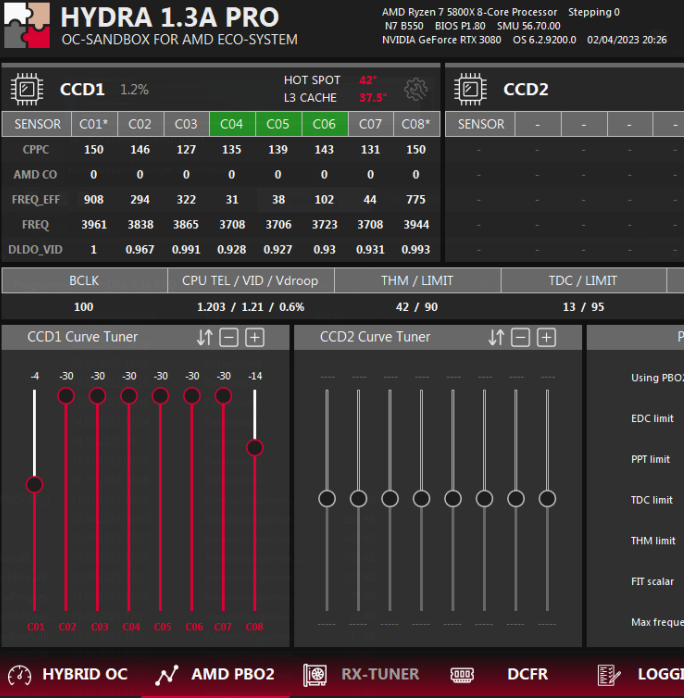Click the CCD2 SENSOR header
Screen dimensions: 684x698
coord(481,124)
